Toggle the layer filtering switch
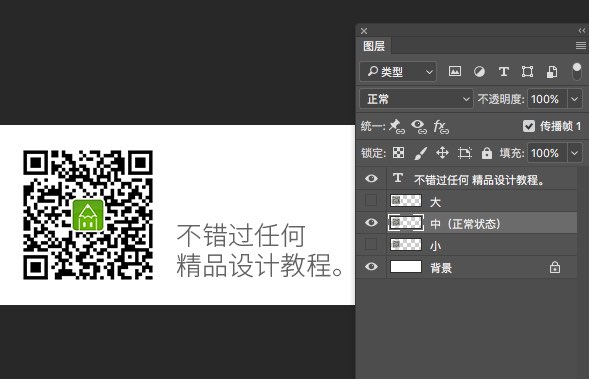 tap(577, 71)
